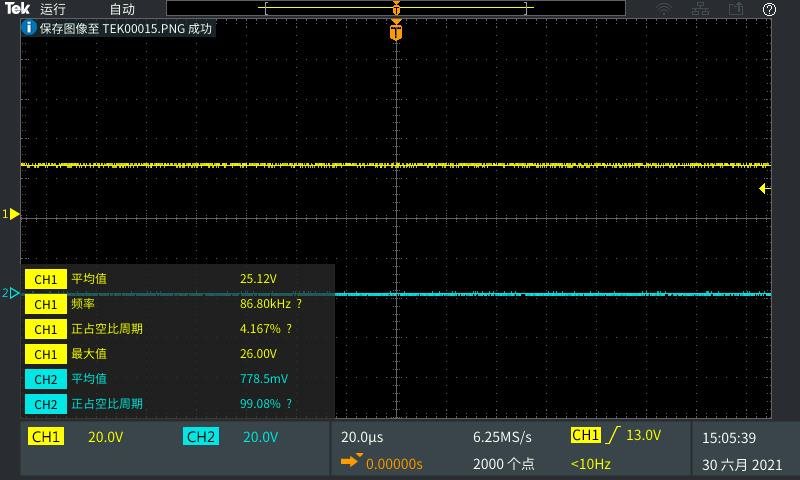The height and width of the screenshot is (480, 800).
Task: Click the help question mark icon
Action: click(x=769, y=9)
